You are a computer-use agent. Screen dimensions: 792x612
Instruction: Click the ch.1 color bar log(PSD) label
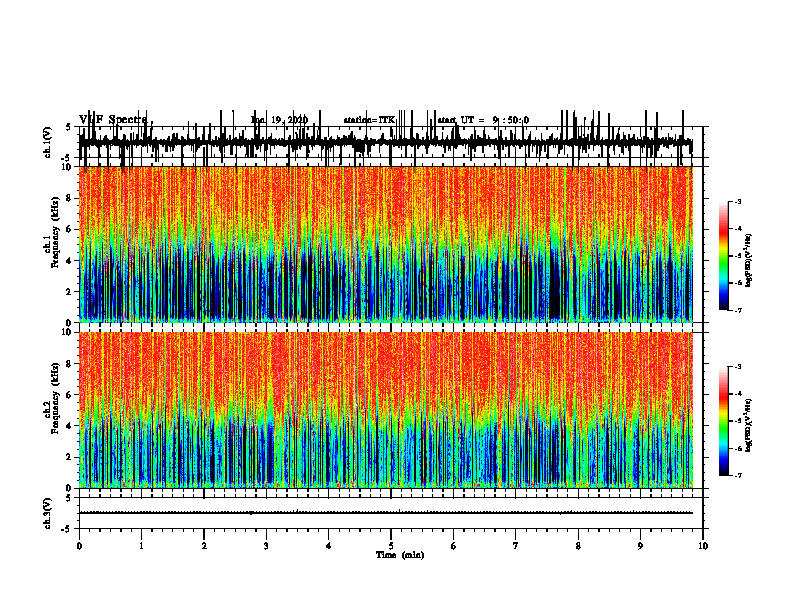click(748, 261)
